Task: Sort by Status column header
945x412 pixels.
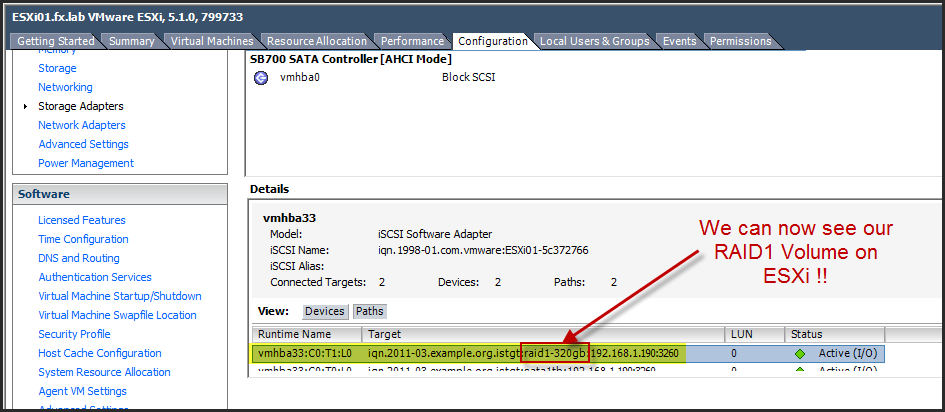Action: (x=835, y=334)
